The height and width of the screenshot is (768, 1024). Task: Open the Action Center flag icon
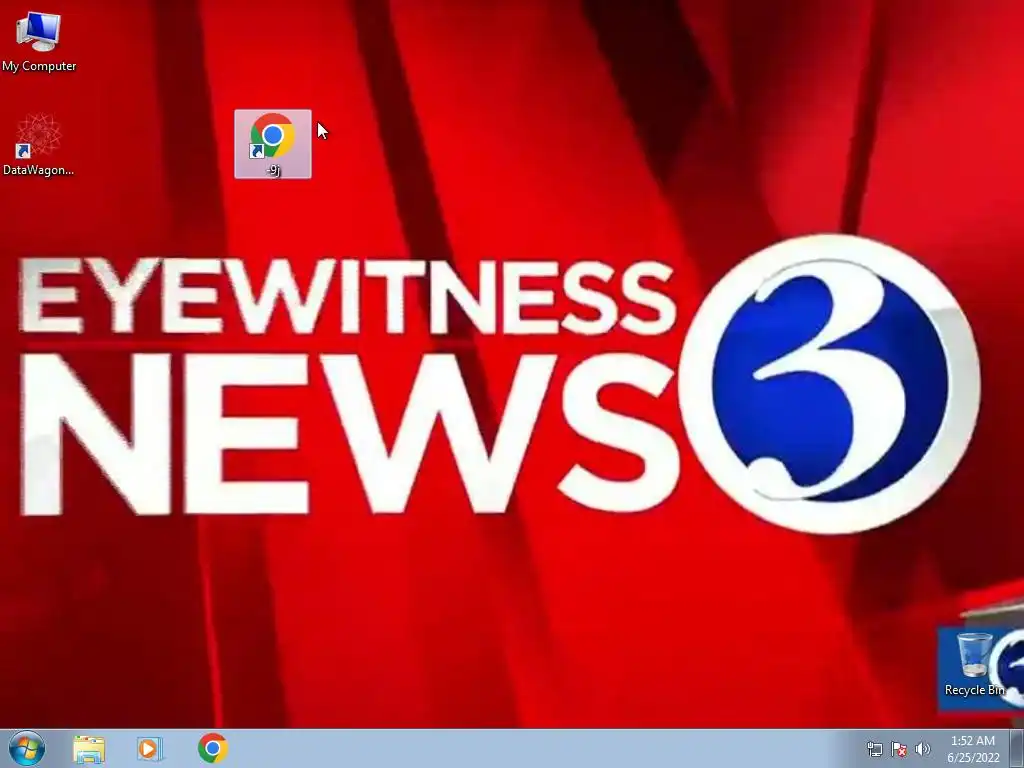click(x=899, y=749)
